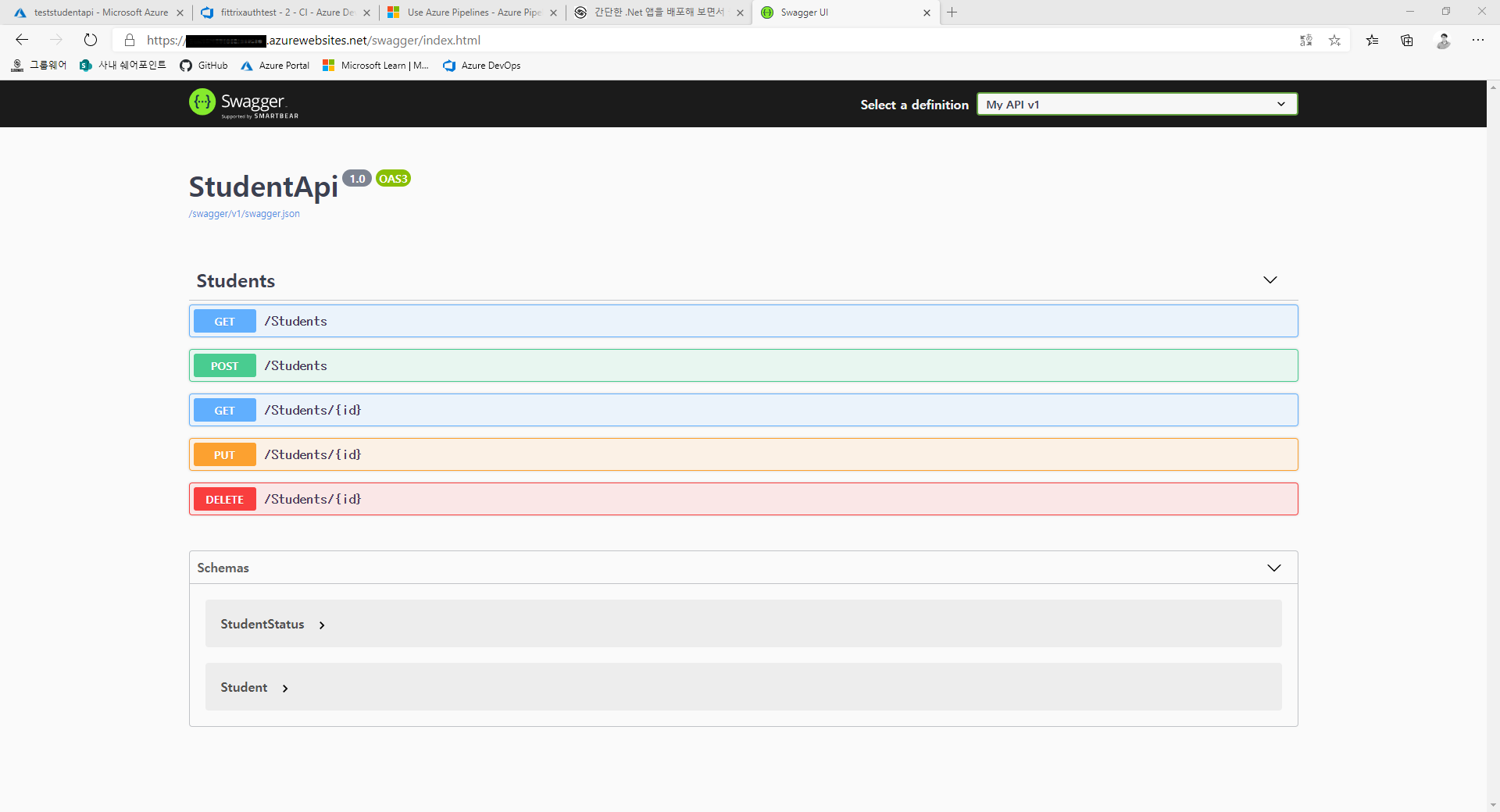
Task: Collapse the Students section chevron
Action: (x=1270, y=280)
